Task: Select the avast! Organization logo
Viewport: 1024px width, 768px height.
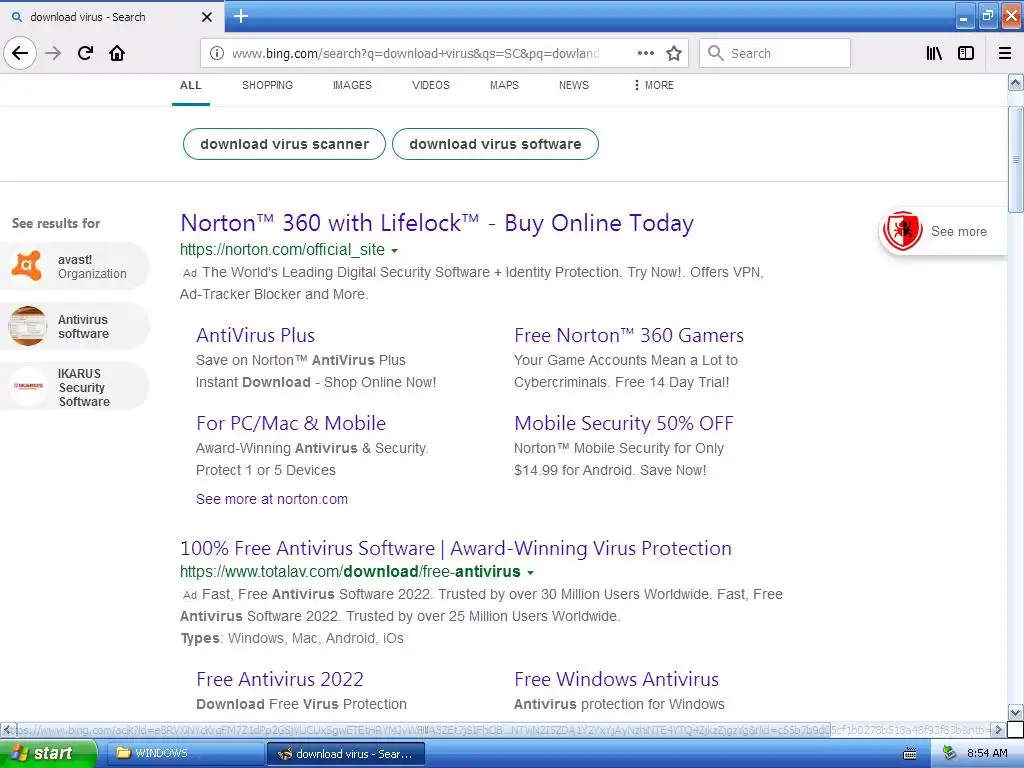Action: tap(27, 266)
